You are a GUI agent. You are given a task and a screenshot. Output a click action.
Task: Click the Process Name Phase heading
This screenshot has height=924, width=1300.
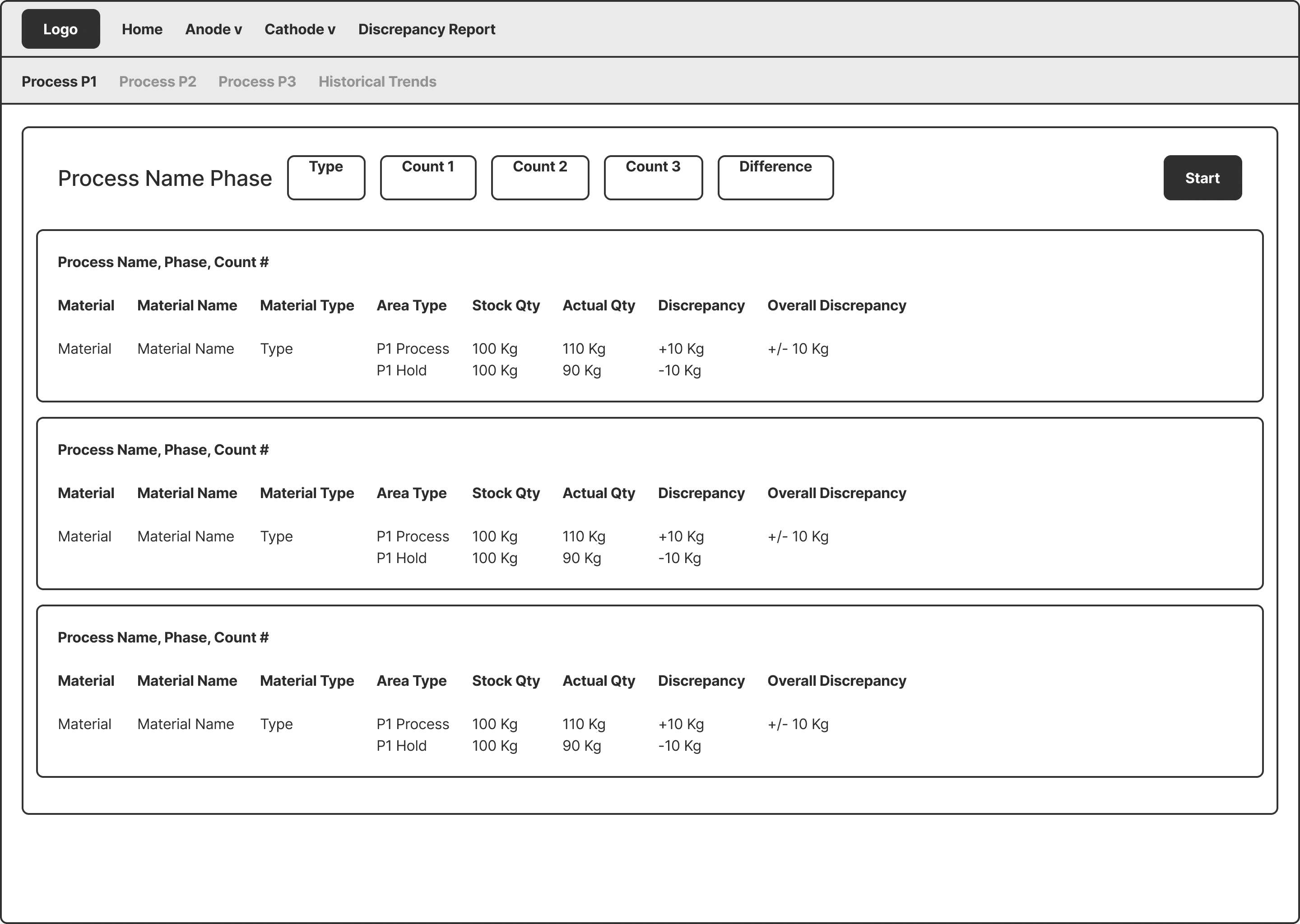[164, 177]
